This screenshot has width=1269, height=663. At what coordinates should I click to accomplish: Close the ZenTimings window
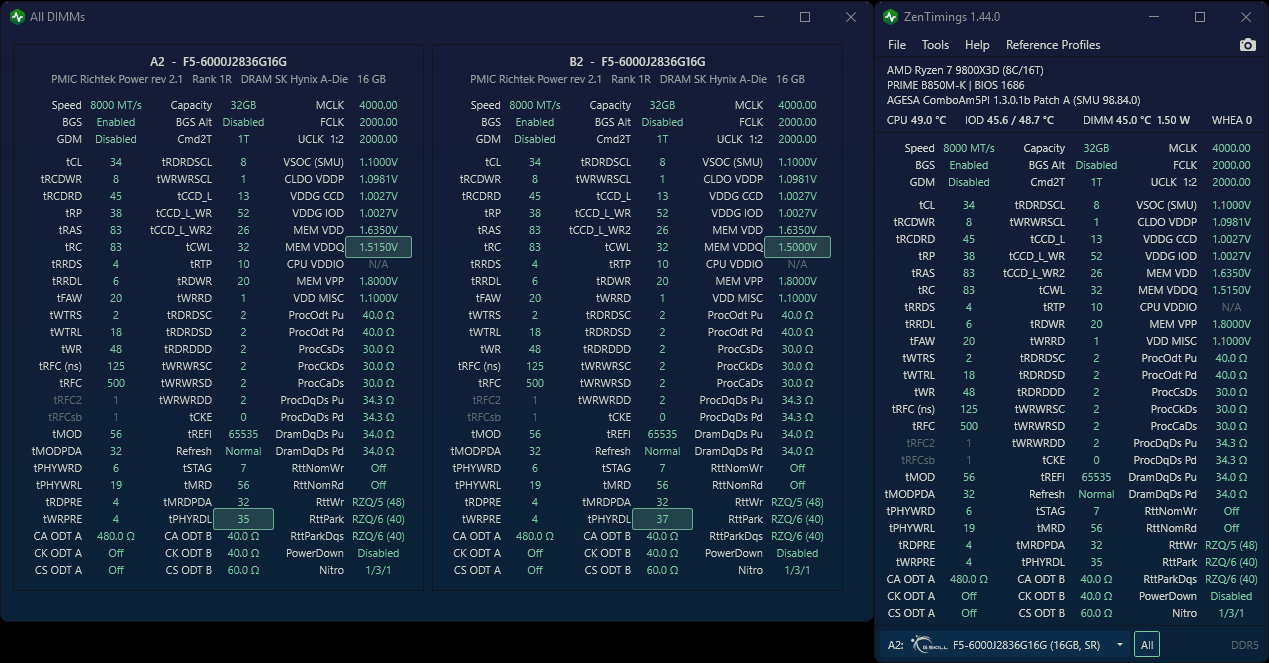(1245, 17)
